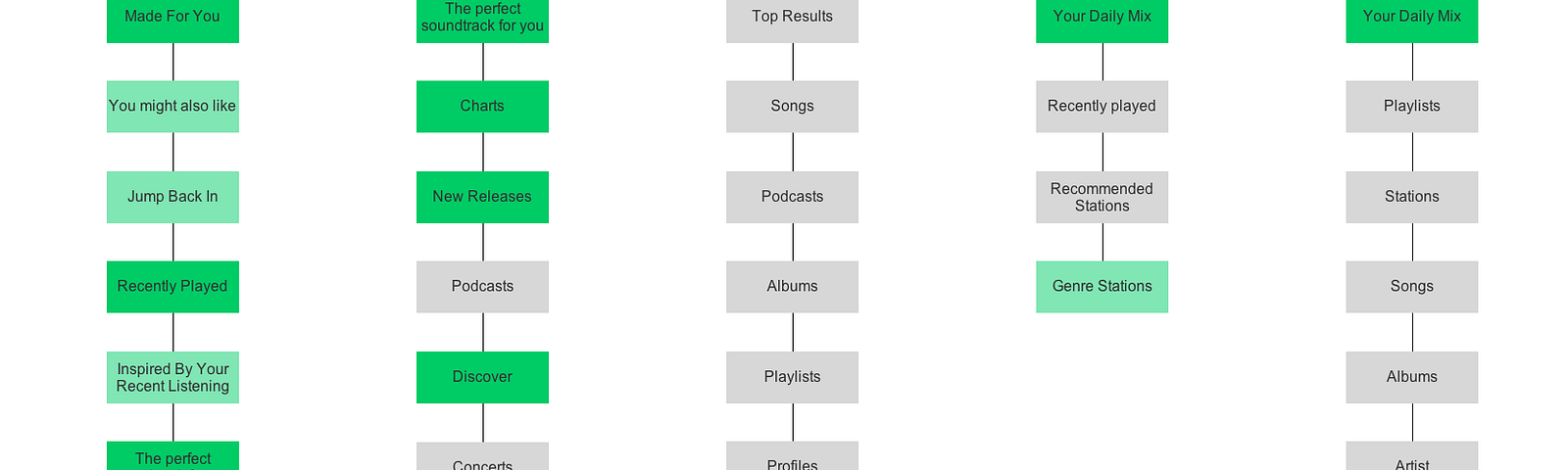Click the New Releases box
The height and width of the screenshot is (470, 1568).
pyautogui.click(x=482, y=197)
